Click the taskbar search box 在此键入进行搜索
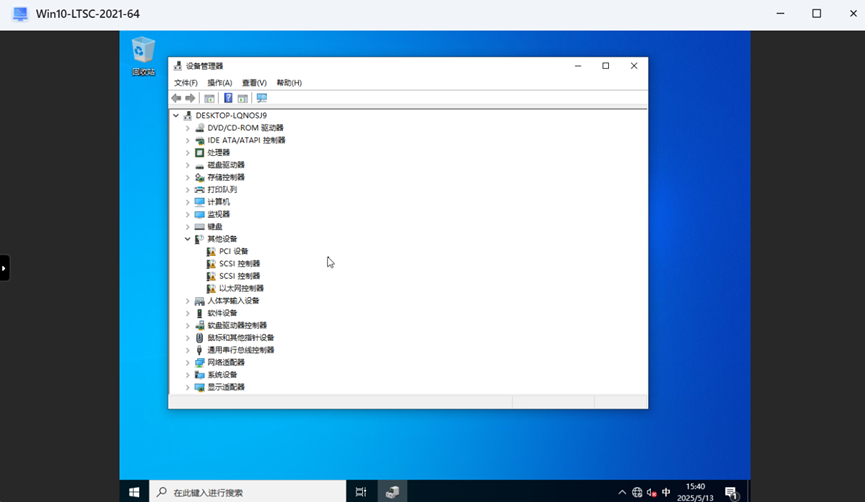Image resolution: width=865 pixels, height=502 pixels. click(248, 492)
